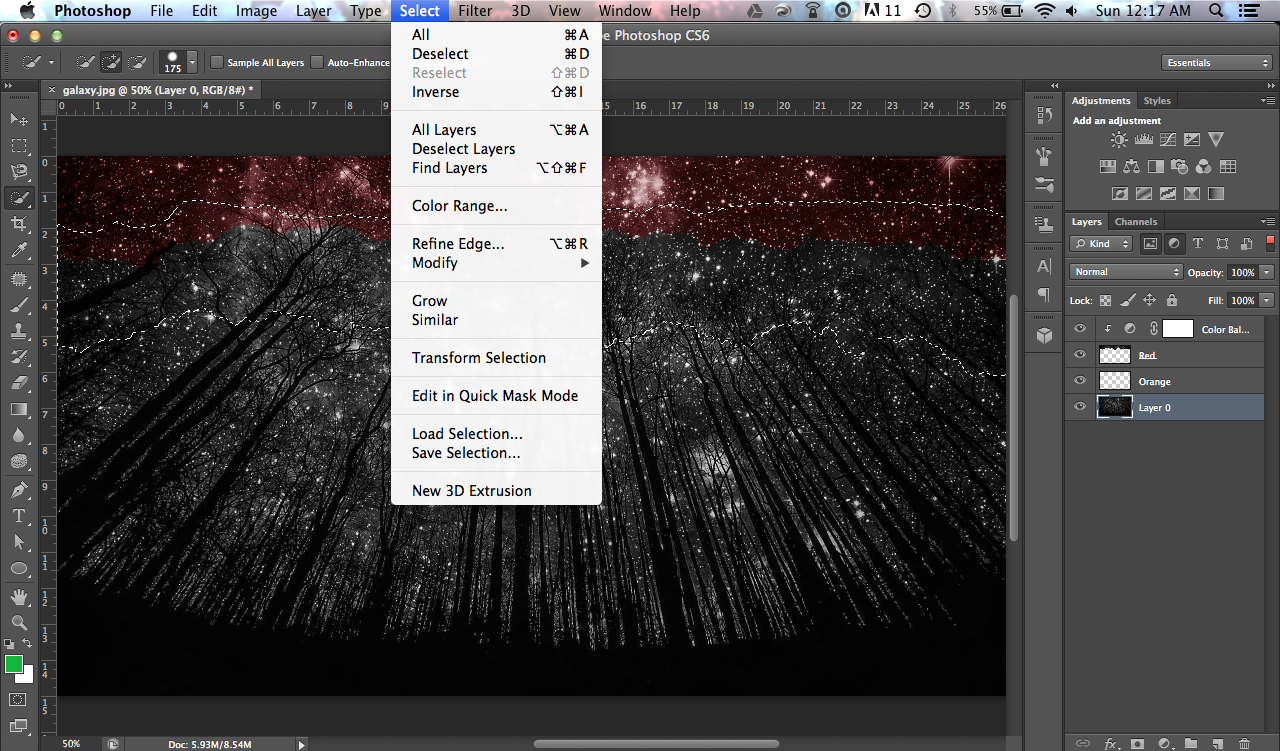Hide the Orange layer
This screenshot has width=1280, height=751.
[x=1080, y=381]
